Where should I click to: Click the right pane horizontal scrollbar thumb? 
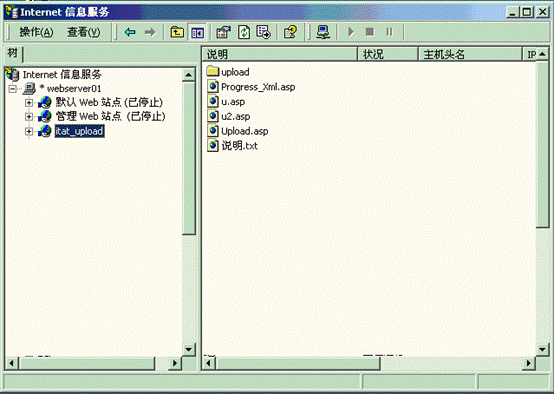(298, 363)
